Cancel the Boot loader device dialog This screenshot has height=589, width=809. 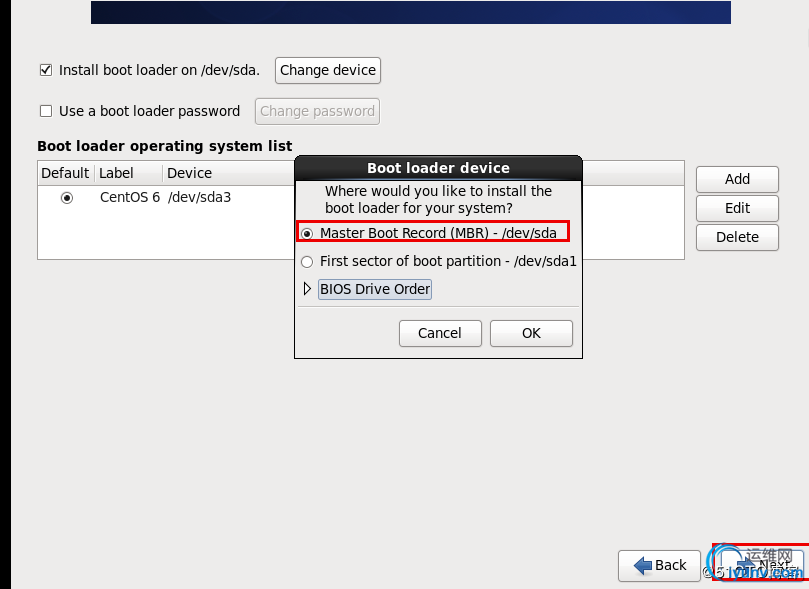(x=440, y=333)
